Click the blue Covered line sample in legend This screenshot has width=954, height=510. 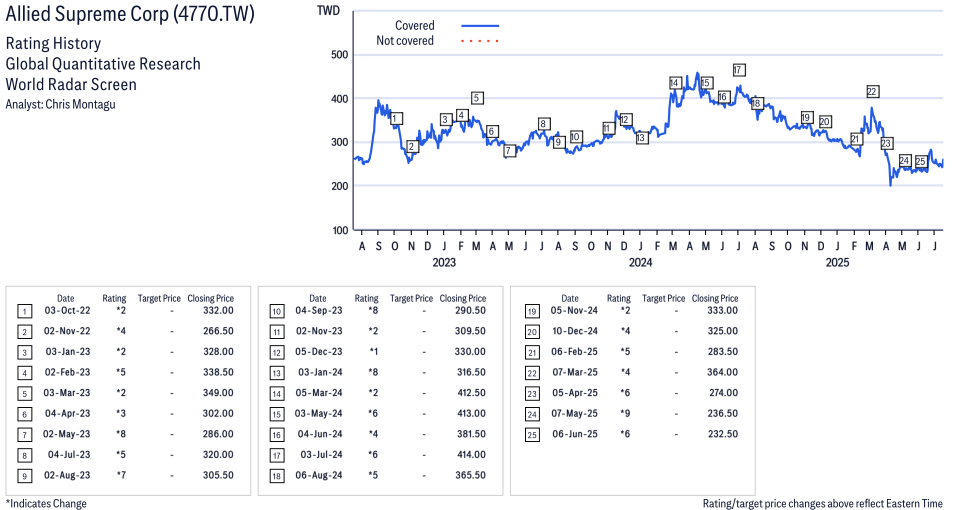(x=480, y=26)
